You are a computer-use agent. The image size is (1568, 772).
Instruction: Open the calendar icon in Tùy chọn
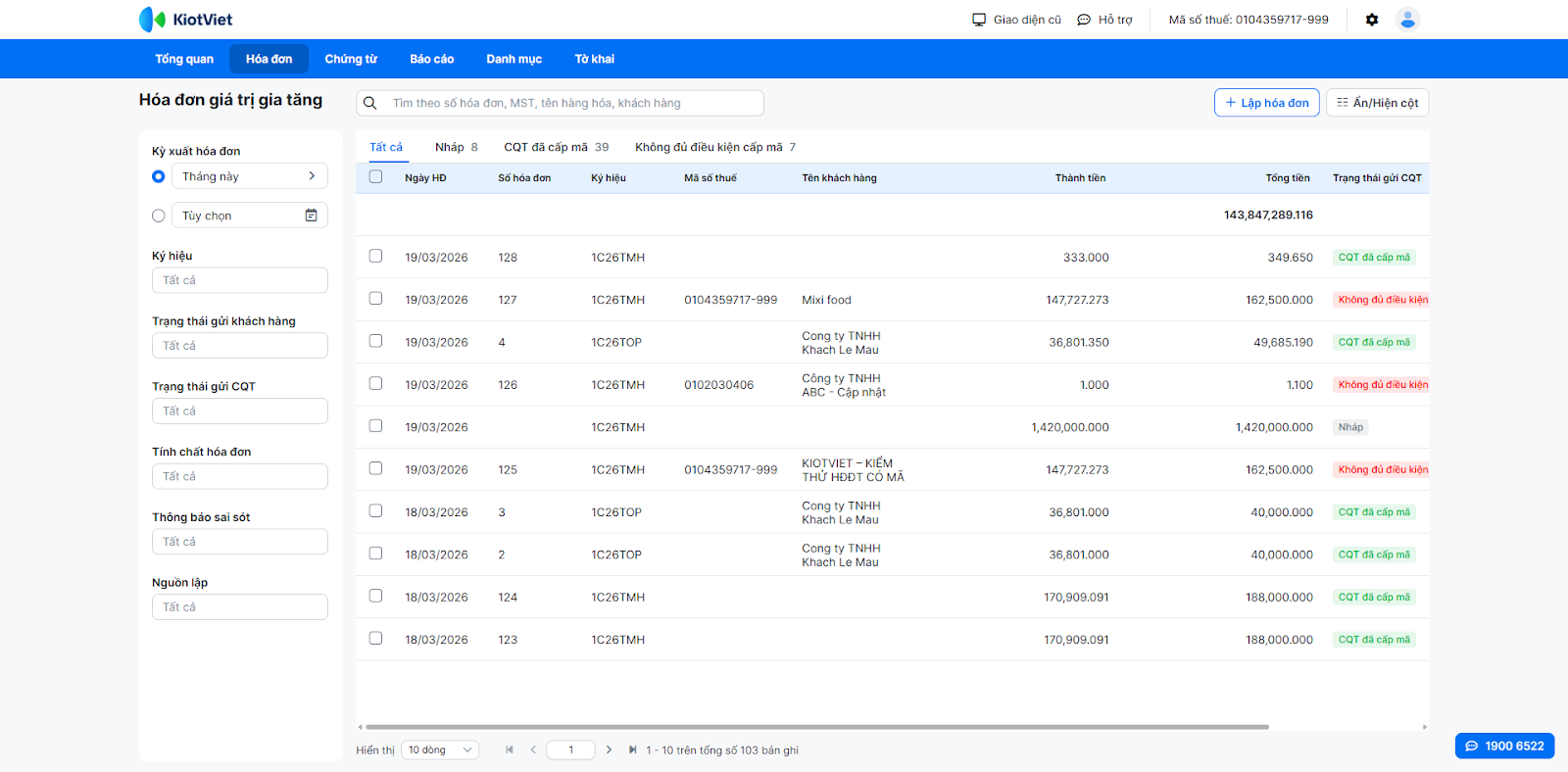pyautogui.click(x=311, y=216)
